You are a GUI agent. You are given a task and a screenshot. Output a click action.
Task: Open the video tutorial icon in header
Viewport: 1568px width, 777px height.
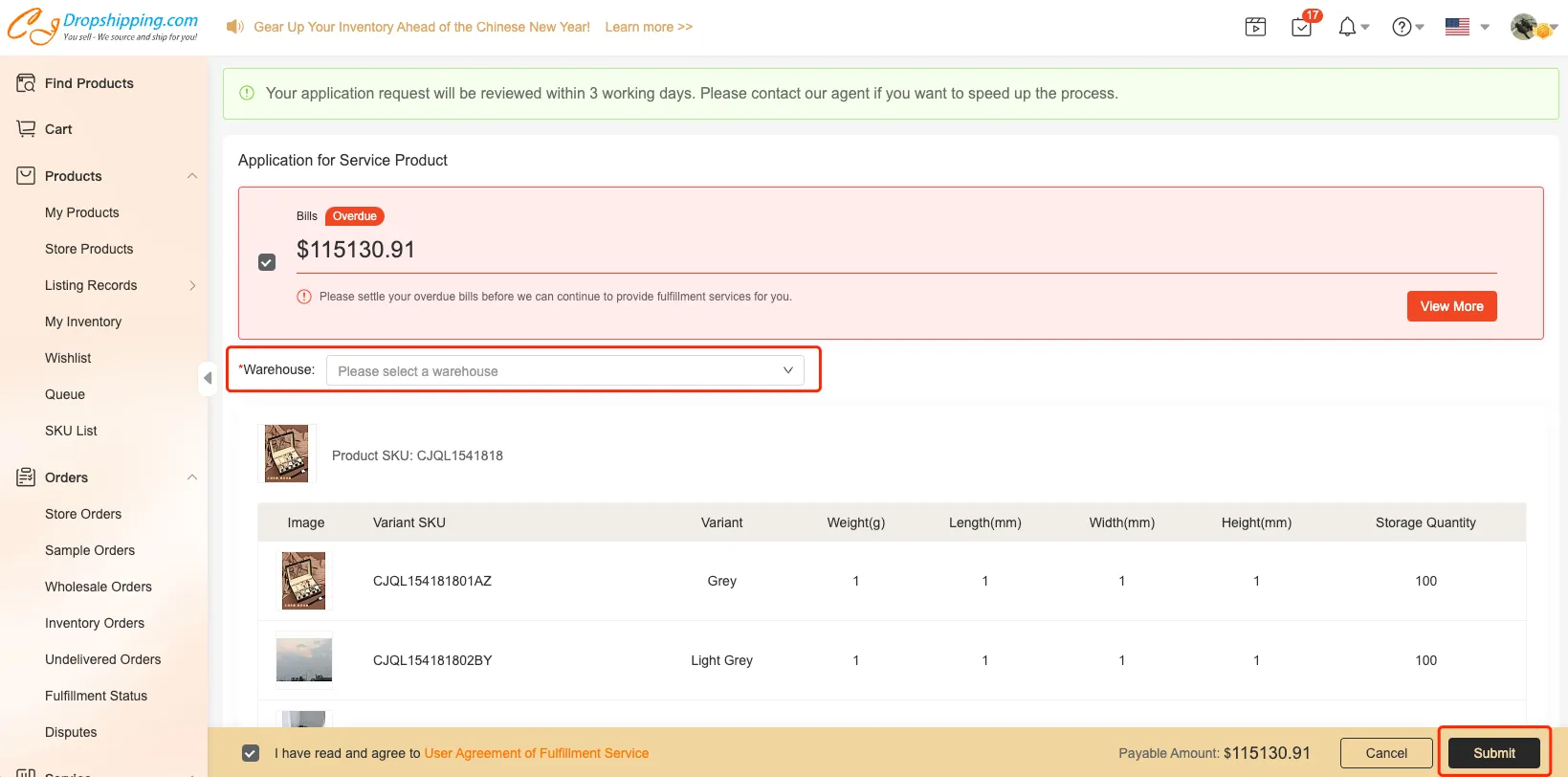(x=1255, y=27)
